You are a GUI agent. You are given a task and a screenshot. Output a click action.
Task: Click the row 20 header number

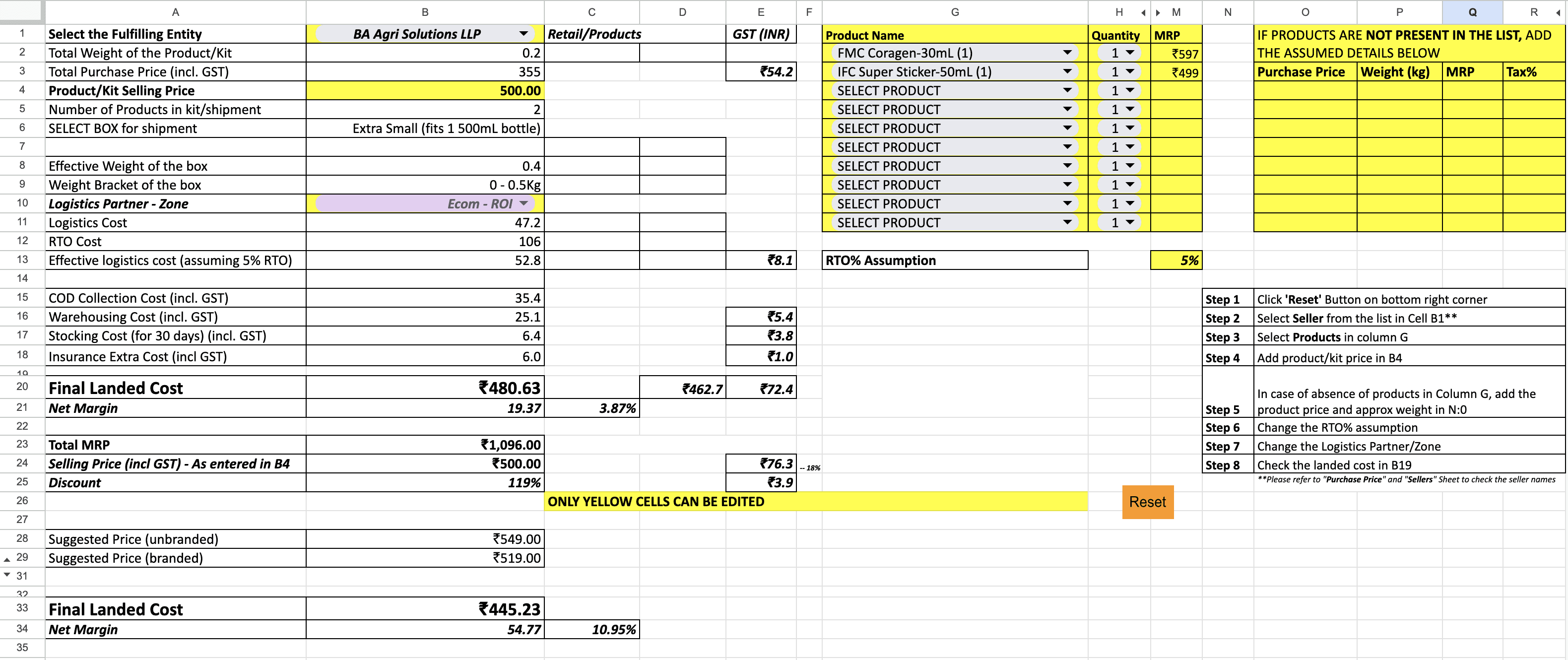[22, 387]
